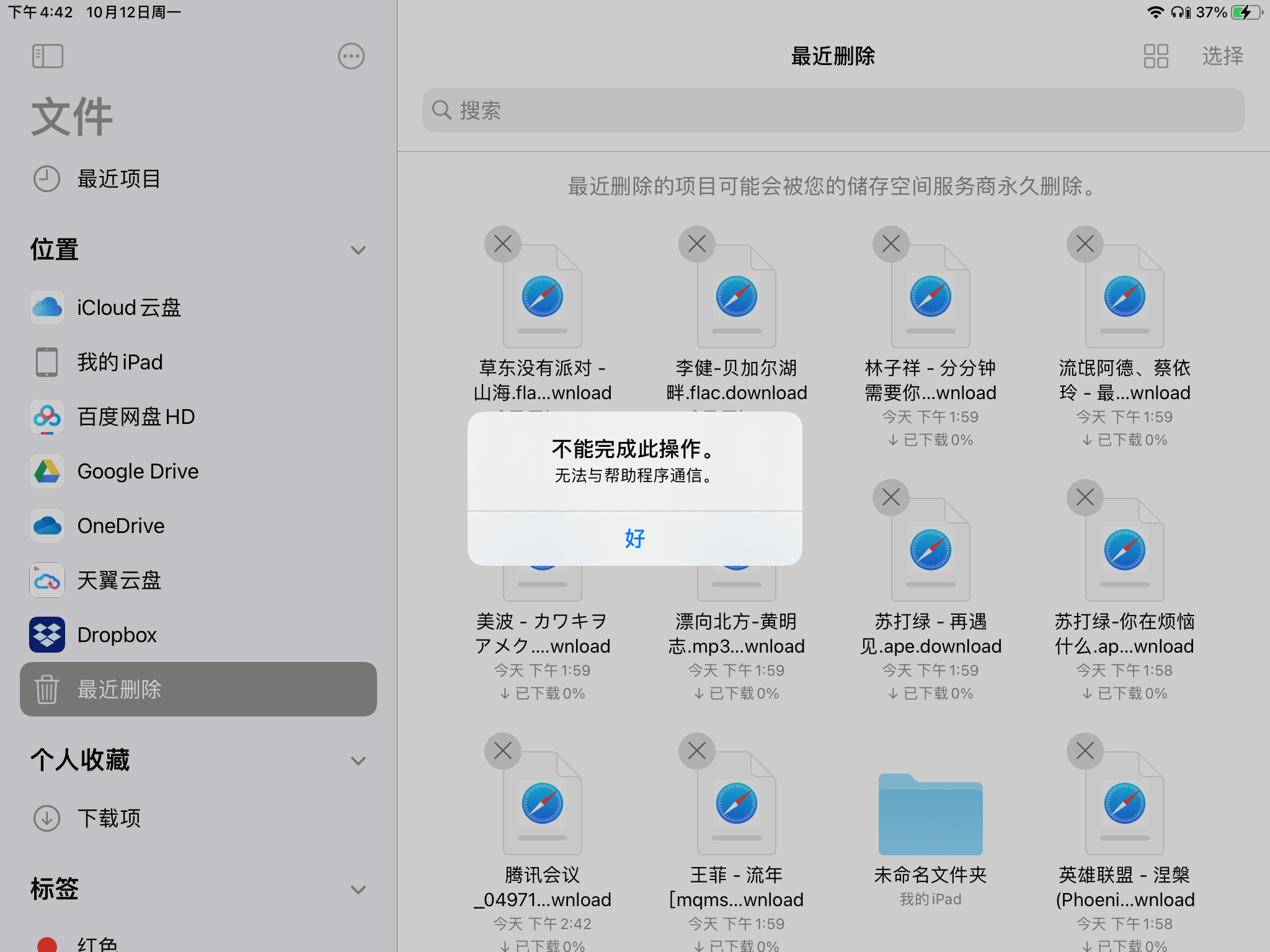Collapse the 位置 section

point(358,250)
